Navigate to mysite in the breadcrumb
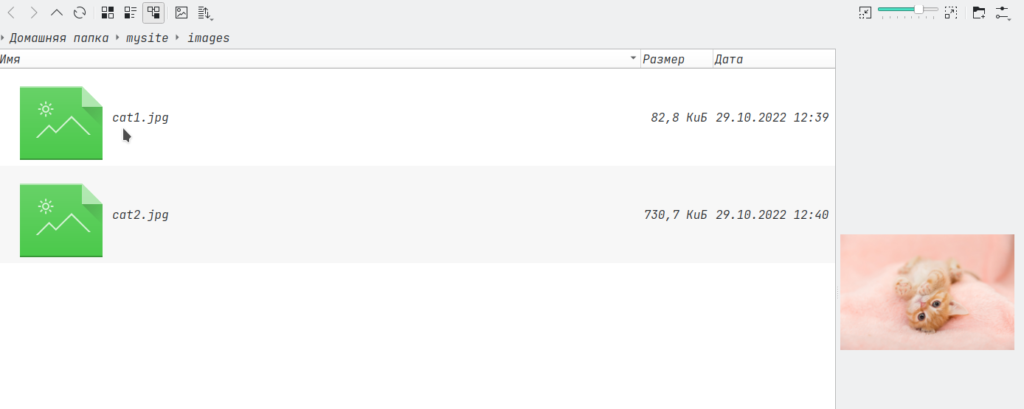The height and width of the screenshot is (409, 1024). point(146,38)
